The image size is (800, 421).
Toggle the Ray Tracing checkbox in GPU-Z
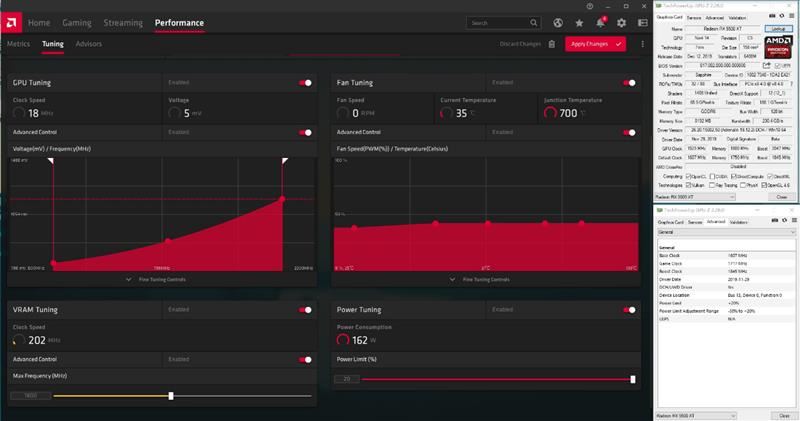[x=712, y=185]
